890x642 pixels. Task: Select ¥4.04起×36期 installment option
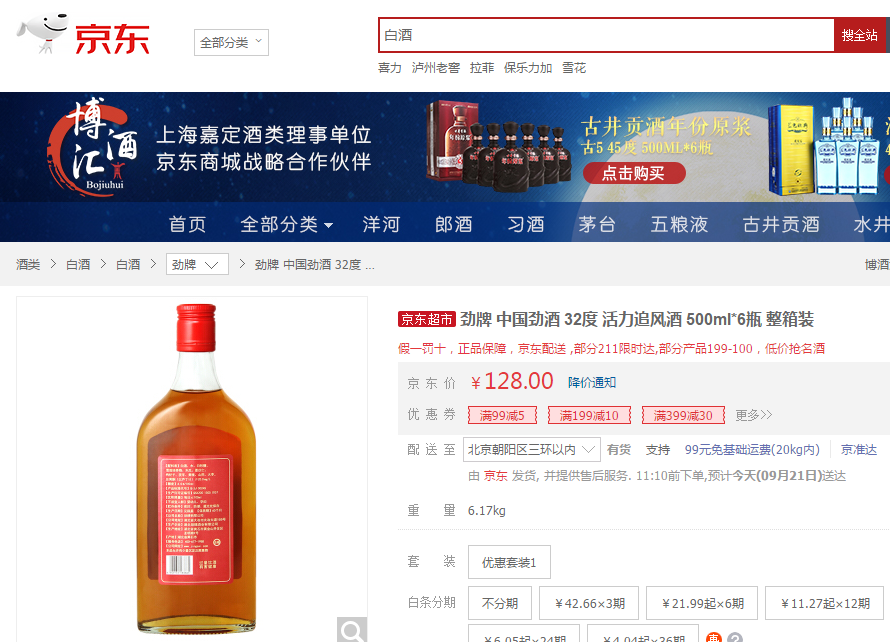644,633
